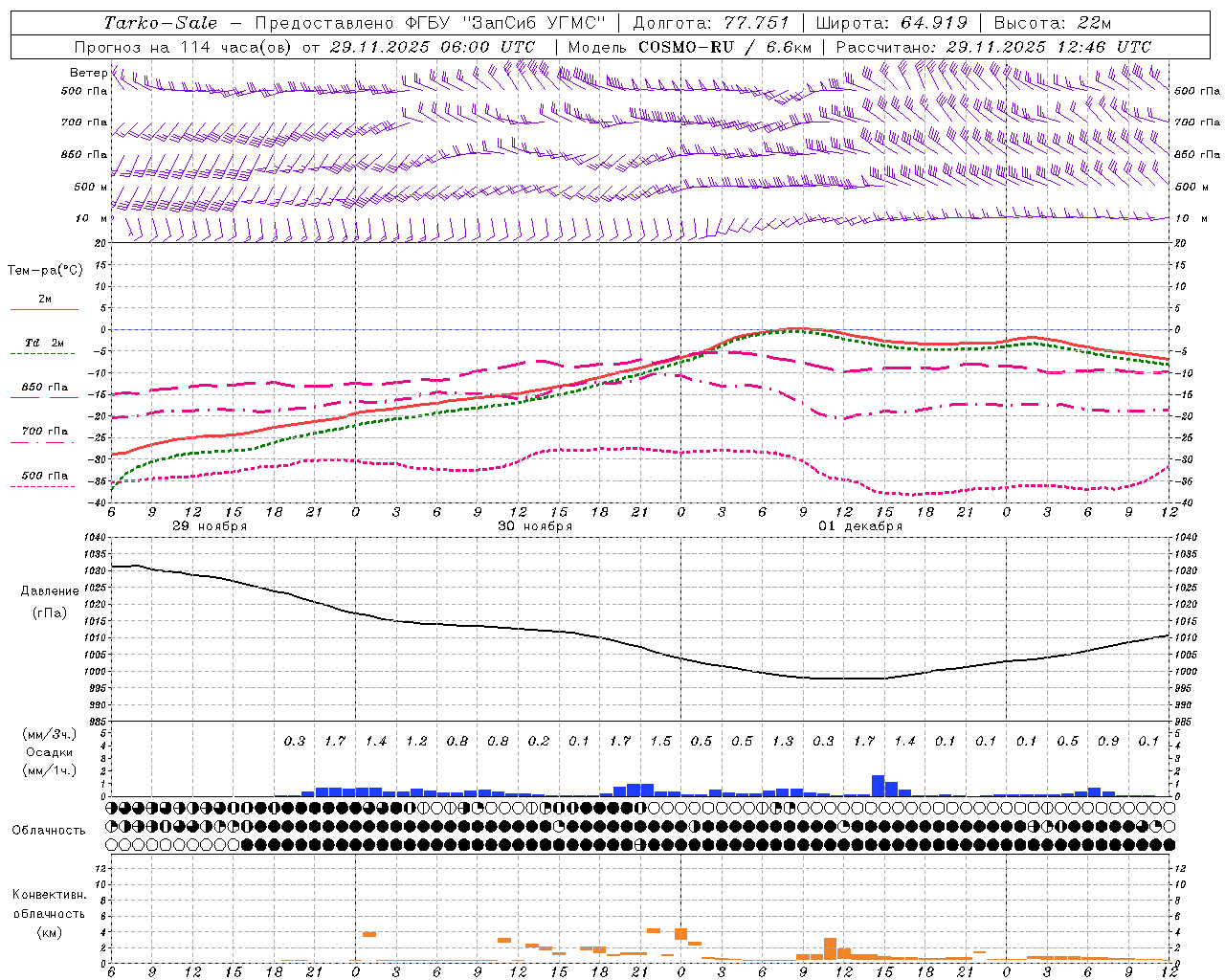Click the "Модель COSMO-RU / 6.6км" text
Viewport: 1225px width, 980px height.
click(690, 47)
